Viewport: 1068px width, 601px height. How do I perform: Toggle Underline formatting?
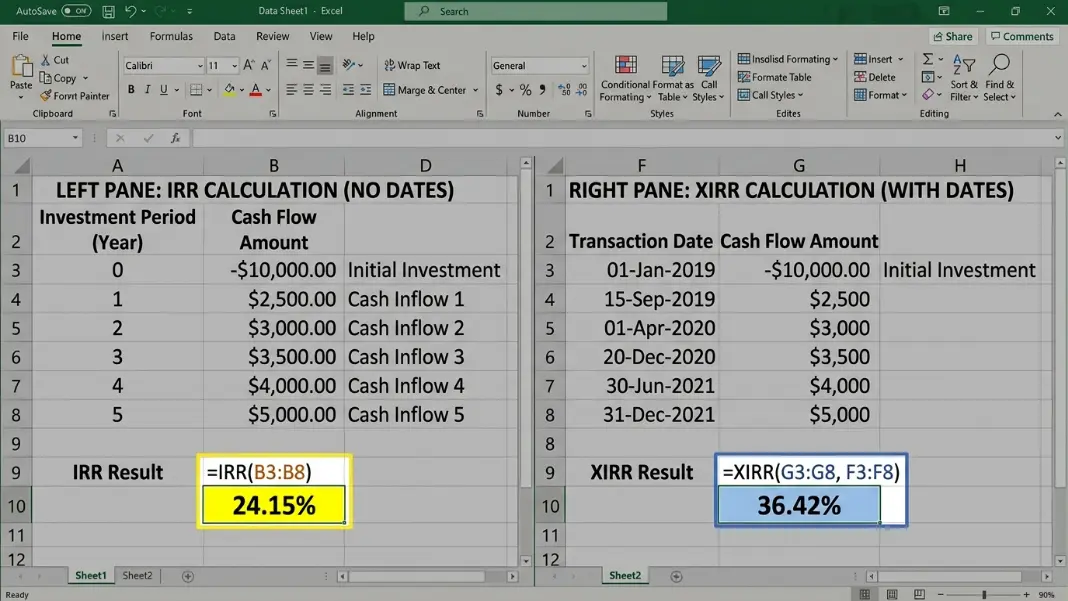tap(163, 90)
